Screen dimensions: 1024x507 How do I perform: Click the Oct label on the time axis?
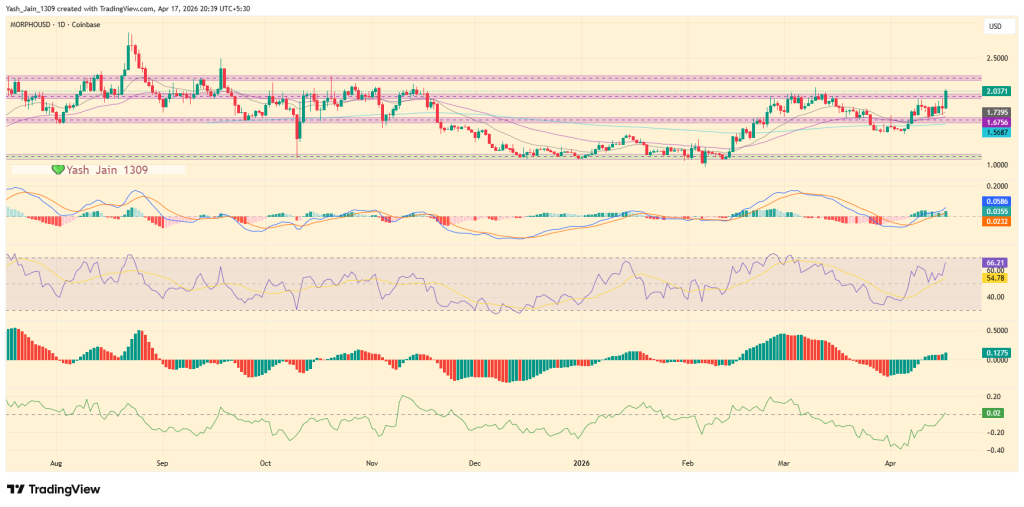pyautogui.click(x=265, y=464)
